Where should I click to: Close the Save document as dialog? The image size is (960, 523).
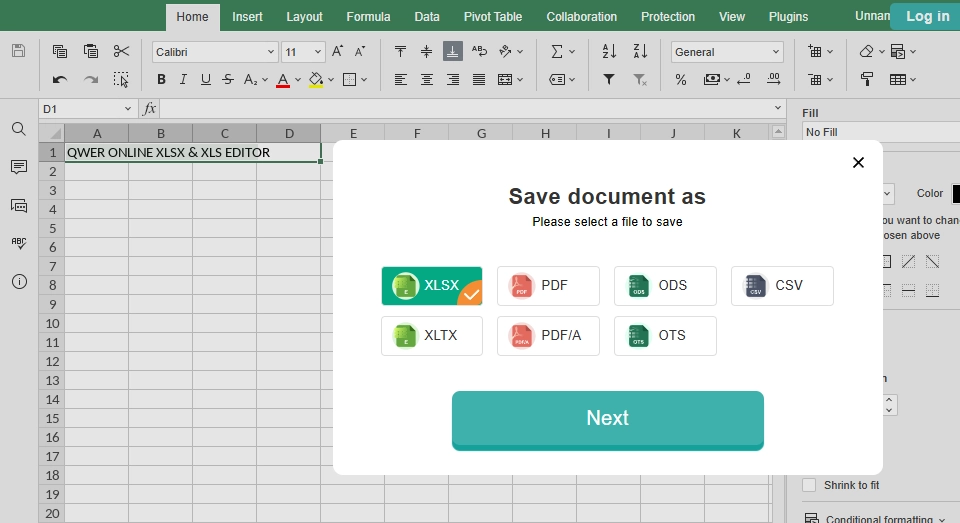click(x=858, y=162)
